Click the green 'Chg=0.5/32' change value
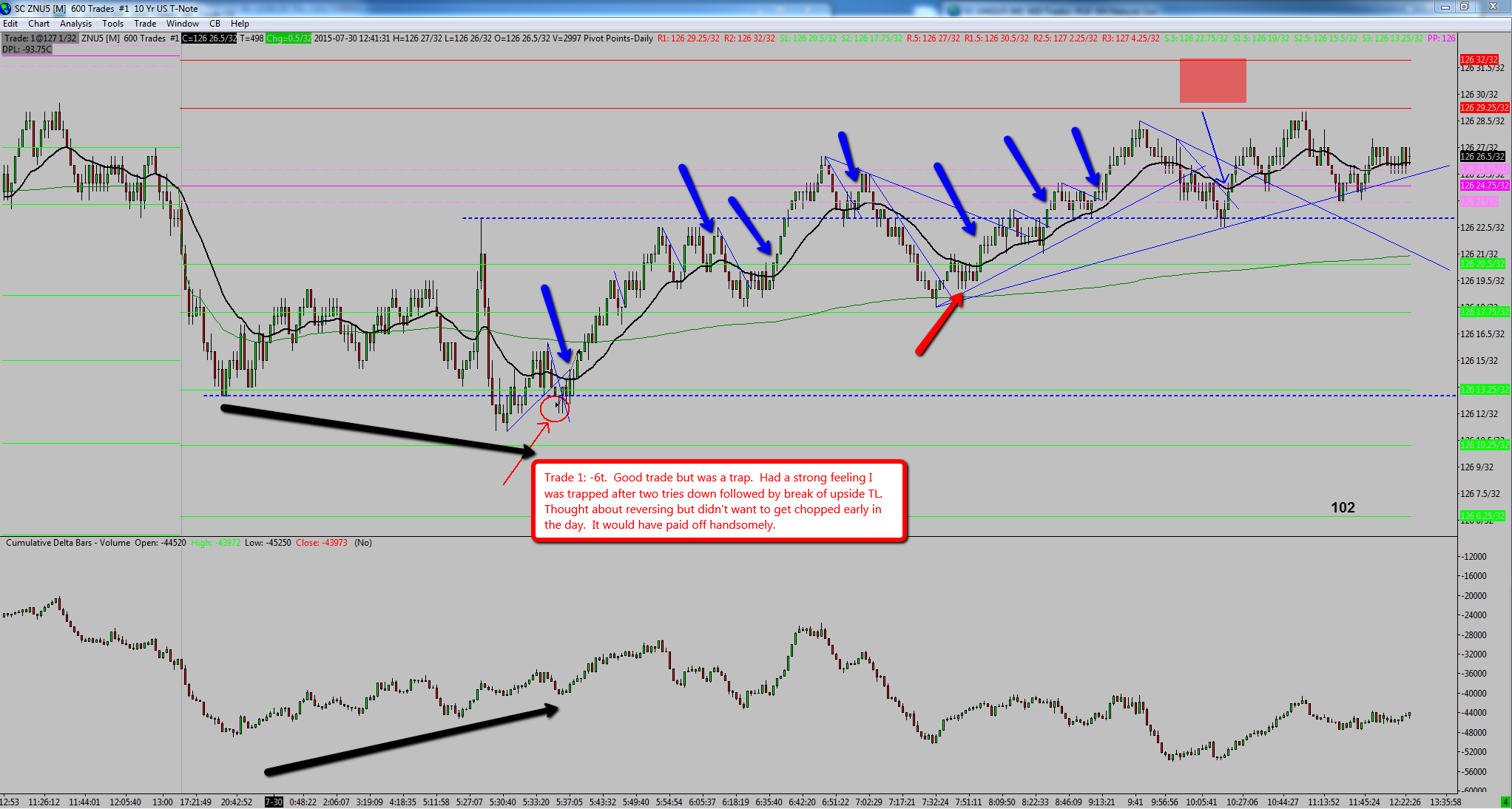The width and height of the screenshot is (1512, 809). pos(288,38)
